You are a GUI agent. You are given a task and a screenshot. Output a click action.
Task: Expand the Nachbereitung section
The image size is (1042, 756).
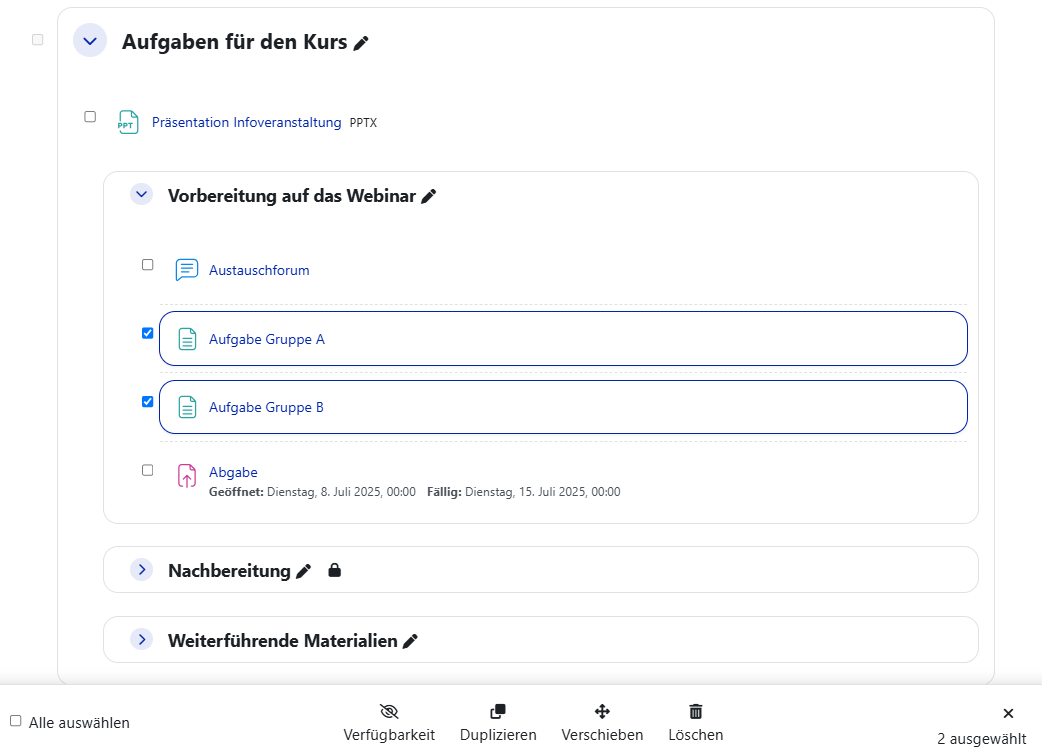[142, 569]
